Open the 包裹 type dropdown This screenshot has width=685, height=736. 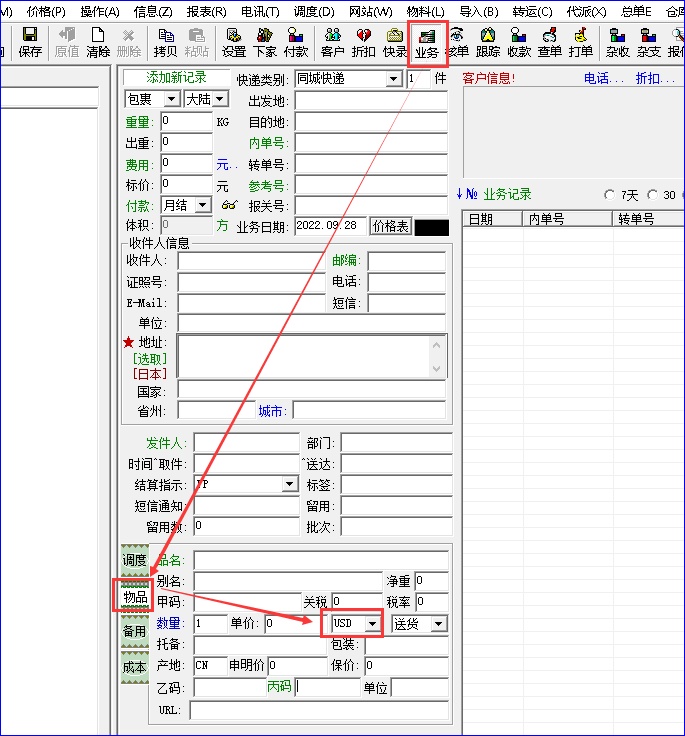pos(171,99)
